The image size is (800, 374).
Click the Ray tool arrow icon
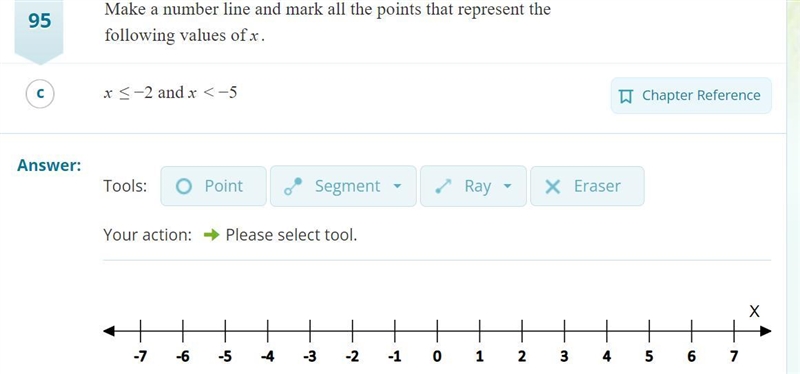pyautogui.click(x=443, y=187)
